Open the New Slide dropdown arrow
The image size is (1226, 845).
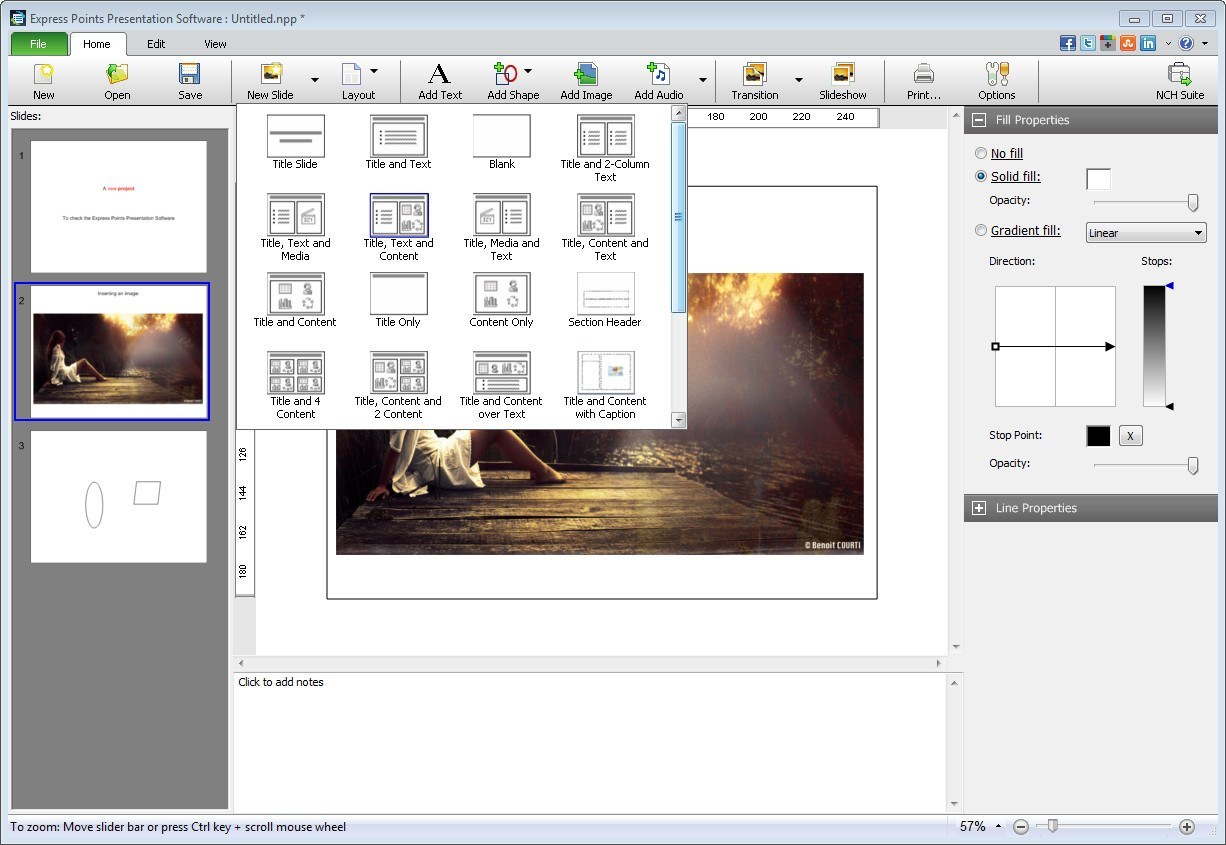click(315, 80)
